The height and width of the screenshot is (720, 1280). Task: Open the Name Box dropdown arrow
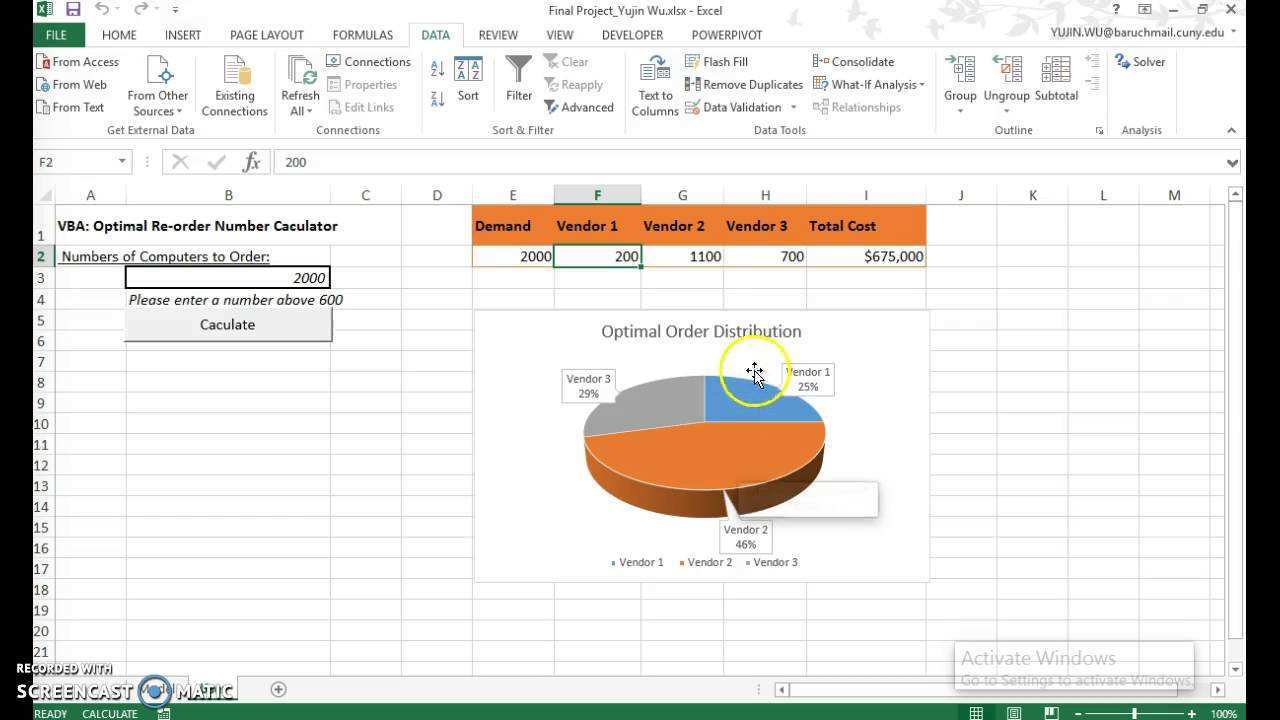click(x=122, y=162)
